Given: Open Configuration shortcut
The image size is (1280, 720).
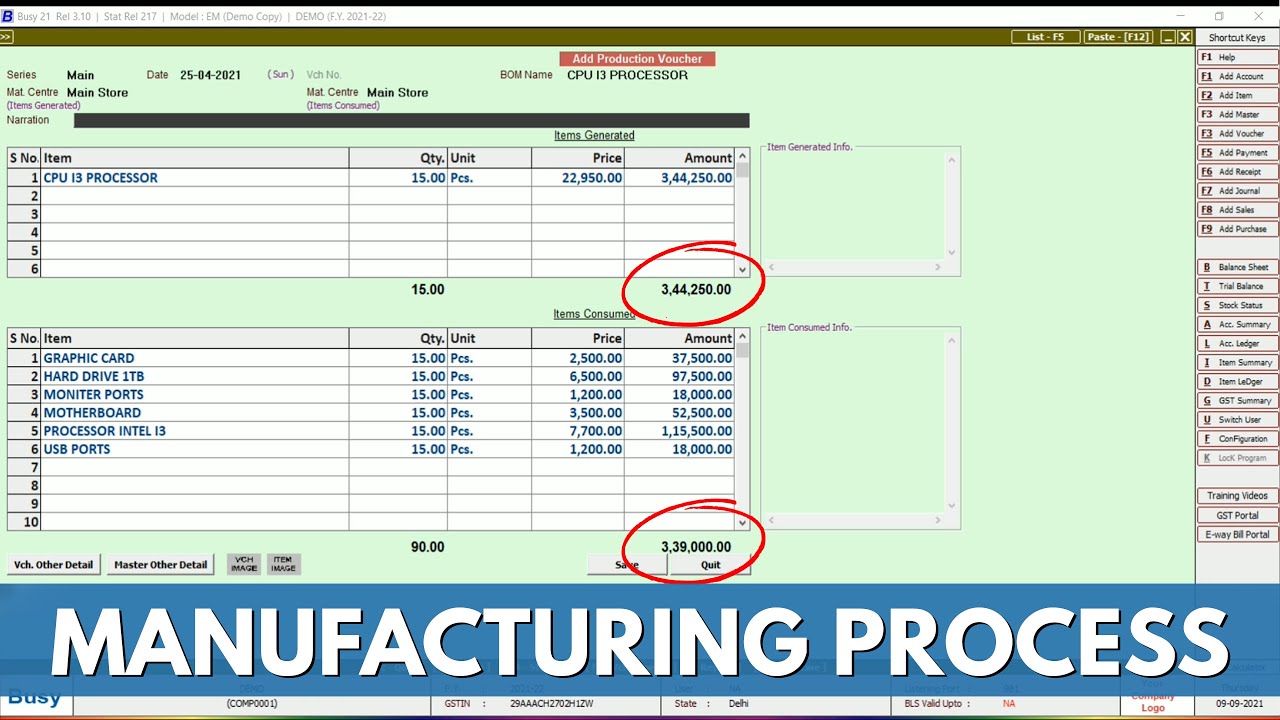Looking at the screenshot, I should (x=1237, y=439).
